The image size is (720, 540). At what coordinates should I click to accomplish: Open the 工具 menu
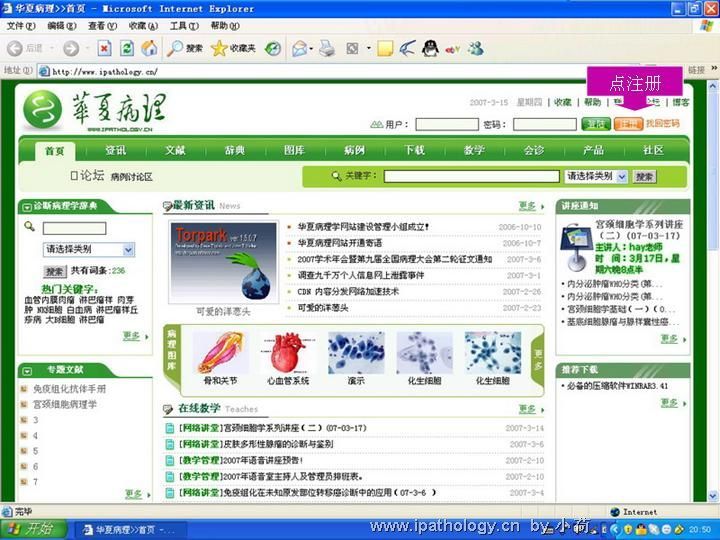point(184,26)
